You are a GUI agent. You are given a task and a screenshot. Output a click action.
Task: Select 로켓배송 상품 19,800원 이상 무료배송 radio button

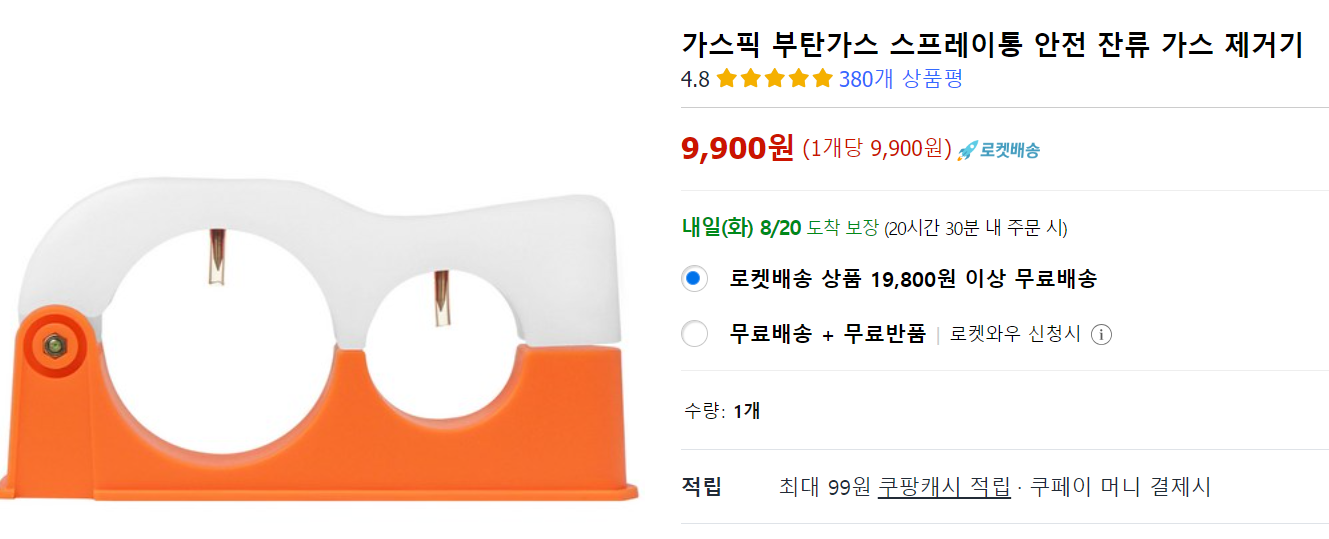pyautogui.click(x=694, y=279)
